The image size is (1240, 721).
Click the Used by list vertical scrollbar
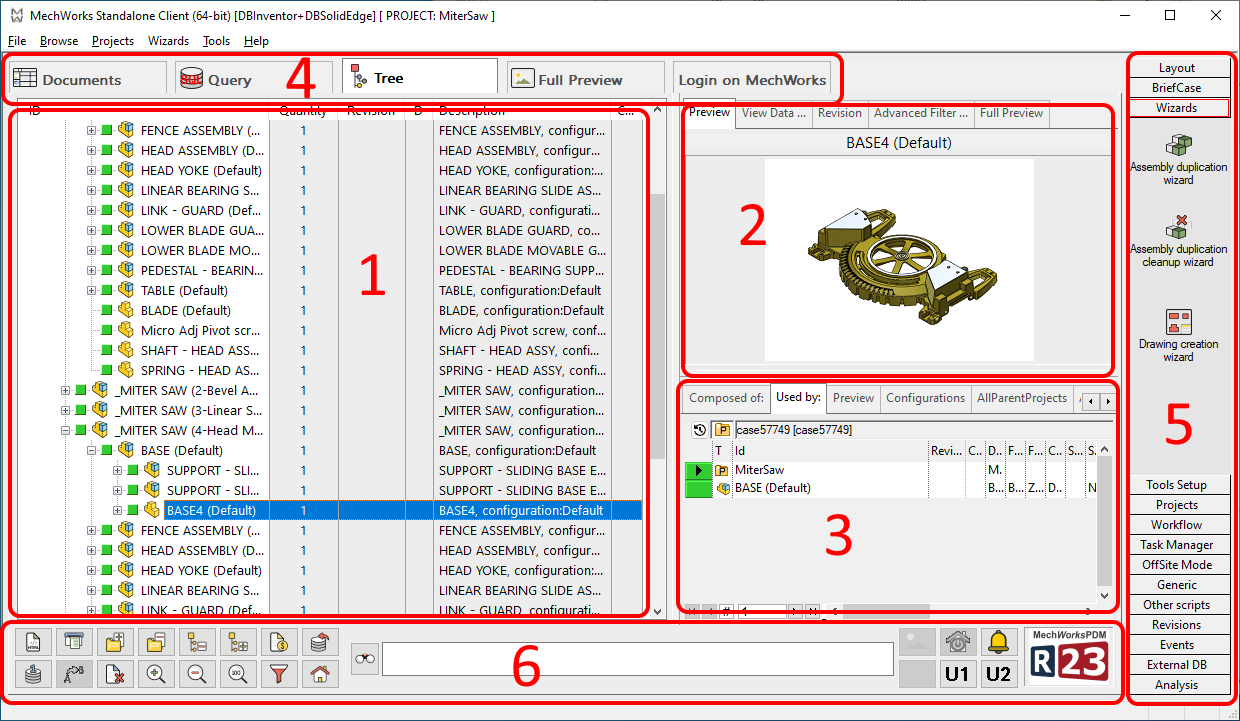click(x=1104, y=522)
